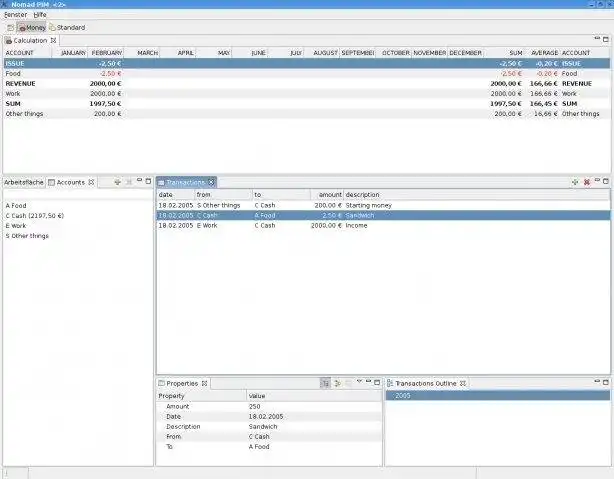Toggle Show Categories in Properties toolbar
Screen dimensions: 614x479
[325, 383]
